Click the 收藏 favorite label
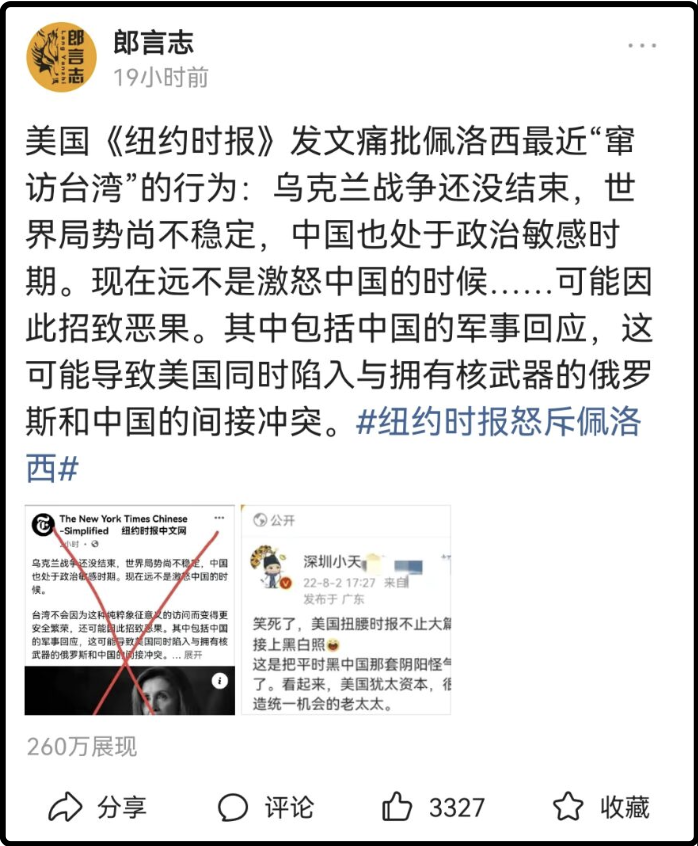This screenshot has width=698, height=846. click(x=625, y=807)
